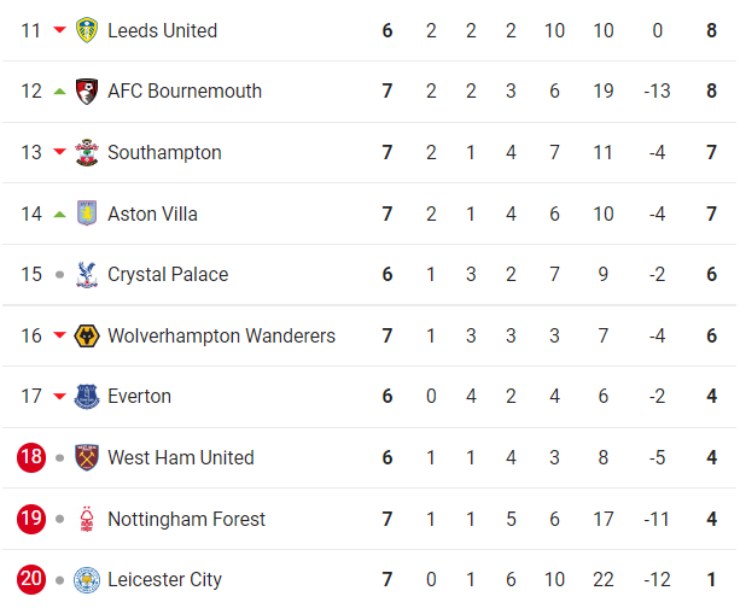Click Leicester City's points total

[711, 580]
